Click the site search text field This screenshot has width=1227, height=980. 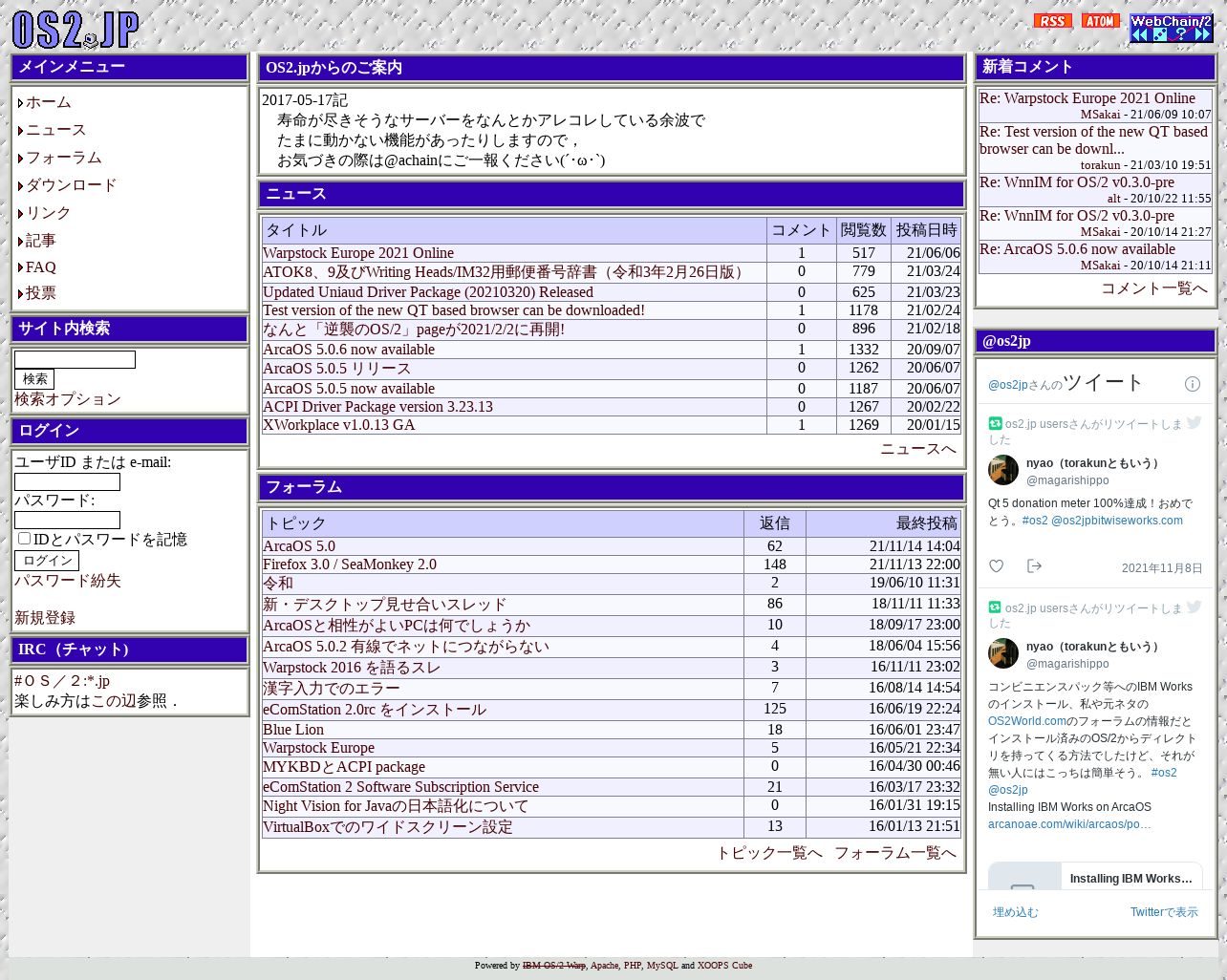(x=75, y=359)
